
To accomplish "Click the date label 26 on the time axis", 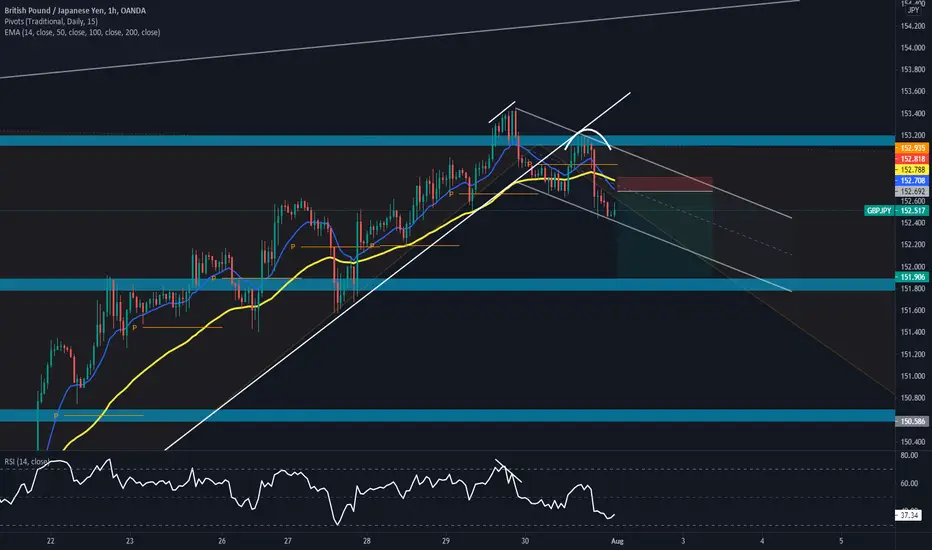I will [x=222, y=541].
